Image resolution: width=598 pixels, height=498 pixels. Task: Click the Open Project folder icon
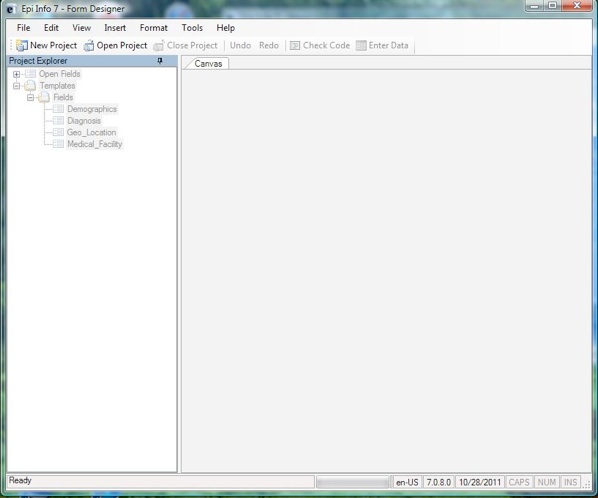point(89,46)
